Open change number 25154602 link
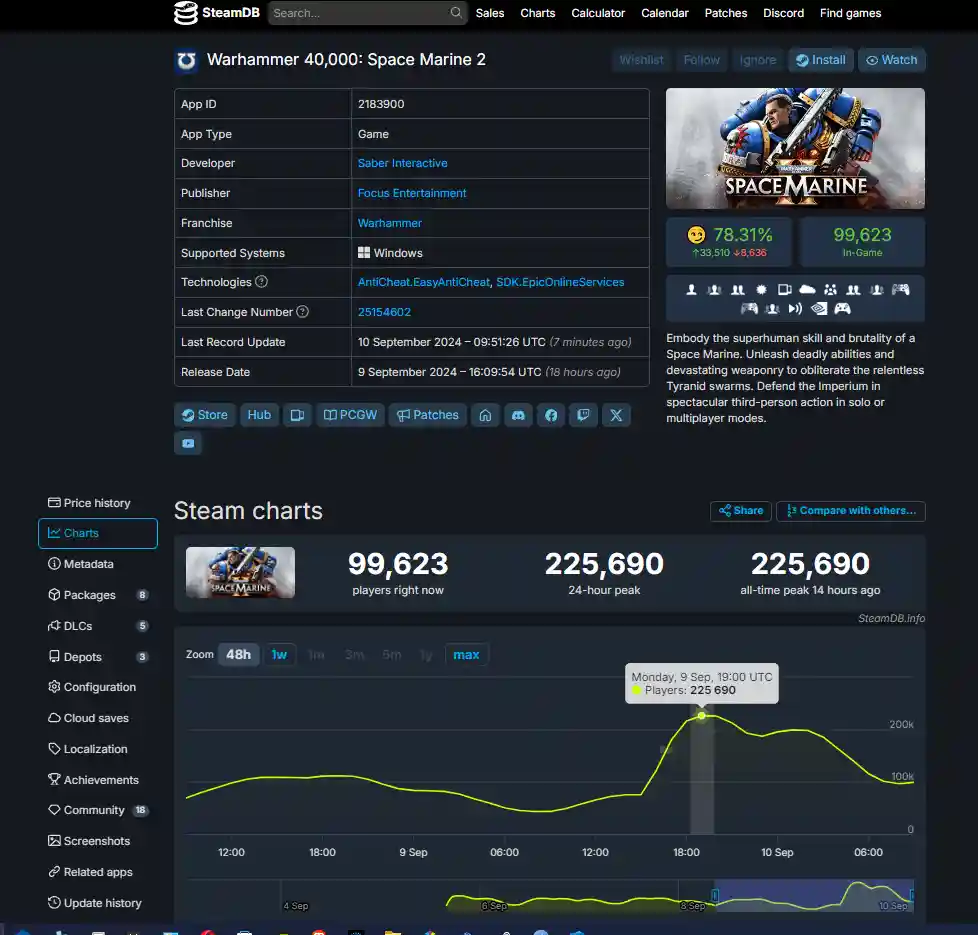This screenshot has width=978, height=935. (x=384, y=312)
